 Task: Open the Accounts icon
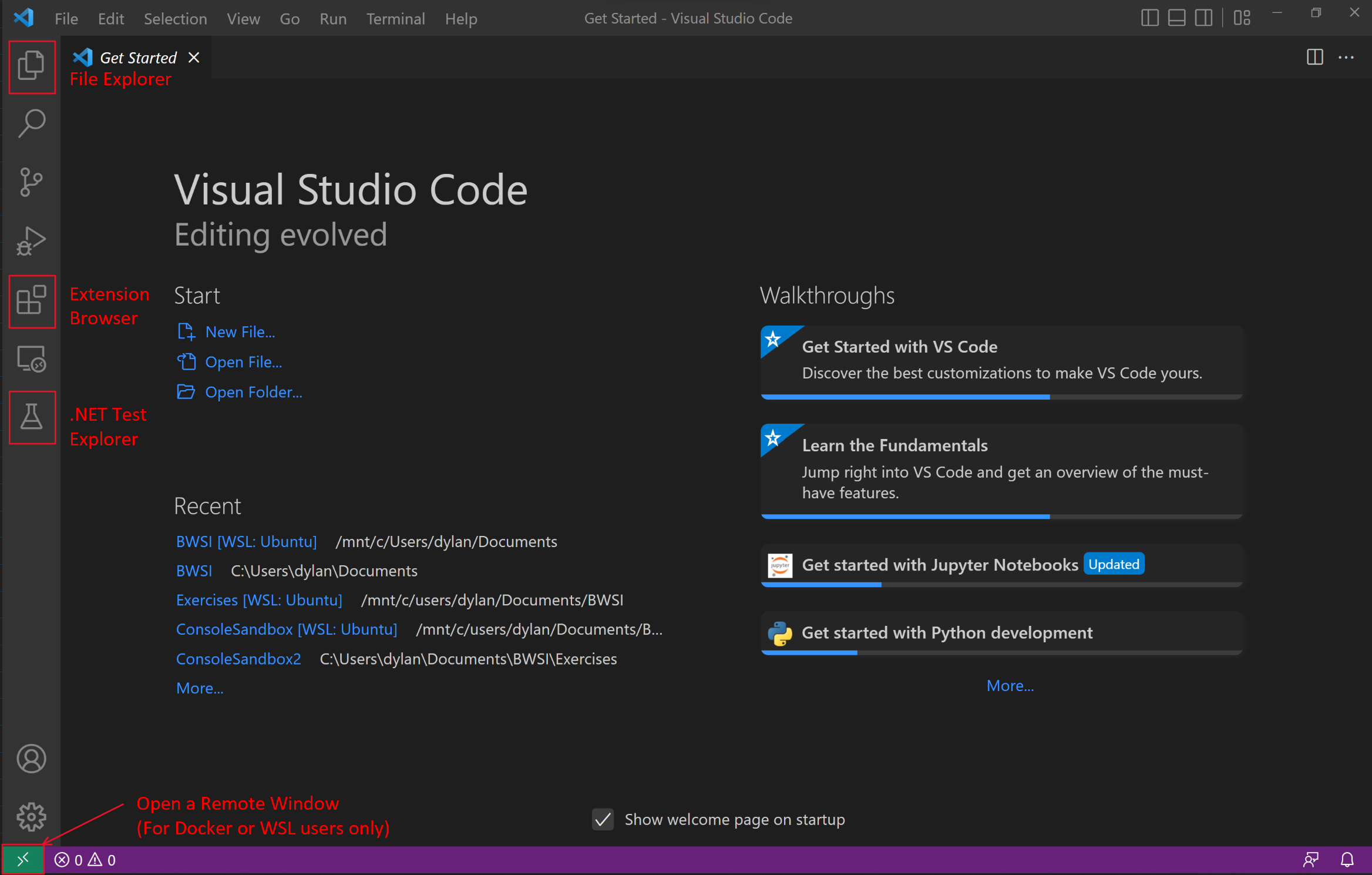click(x=32, y=759)
